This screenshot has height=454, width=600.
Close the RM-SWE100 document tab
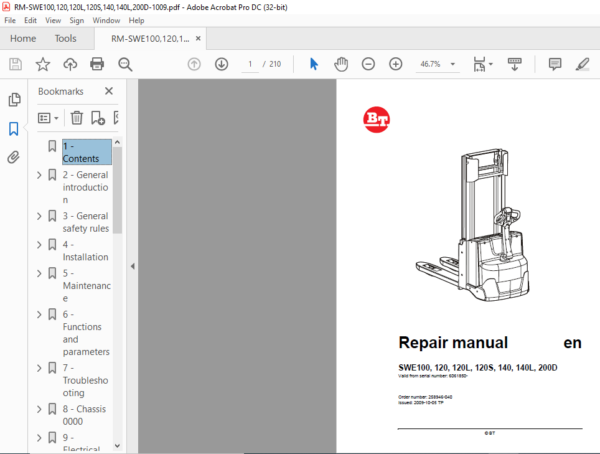[x=198, y=38]
